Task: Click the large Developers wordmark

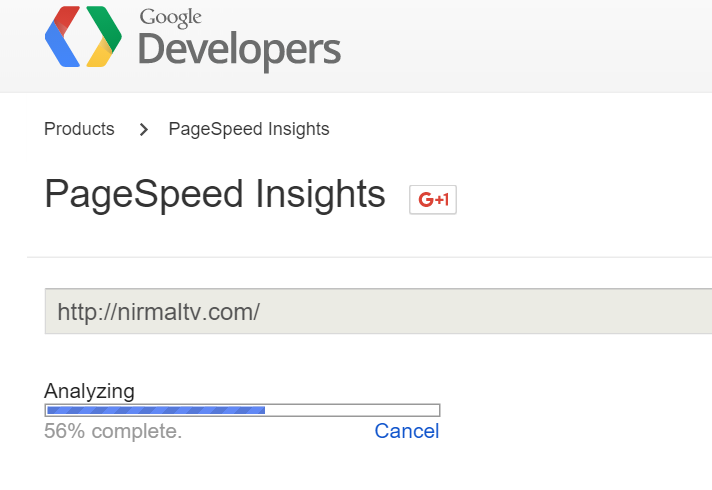Action: [x=239, y=51]
